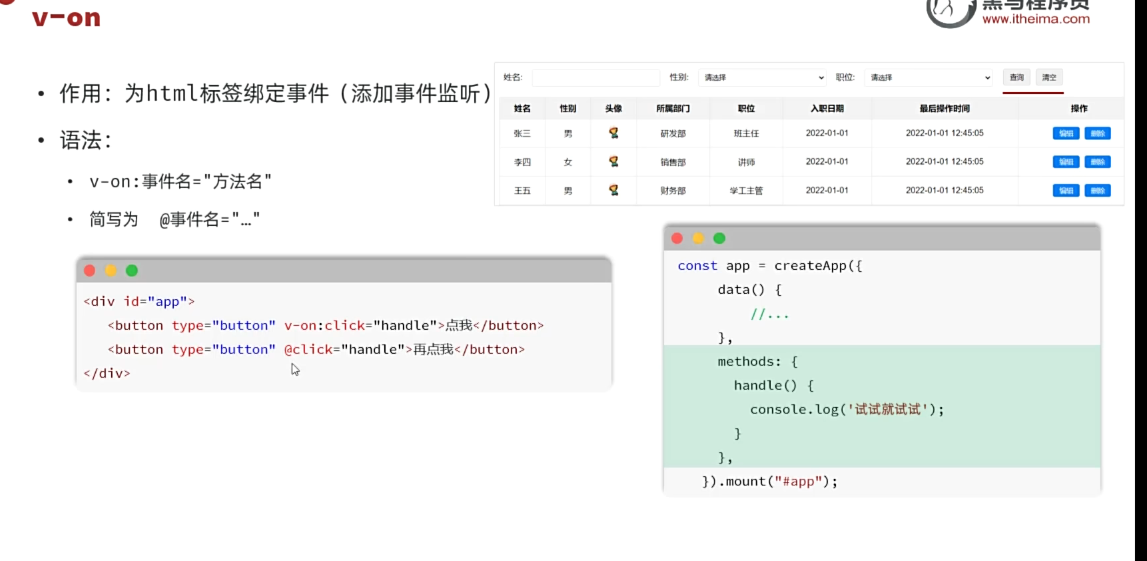Click green dot on JavaScript code window
1147x561 pixels.
click(x=719, y=238)
